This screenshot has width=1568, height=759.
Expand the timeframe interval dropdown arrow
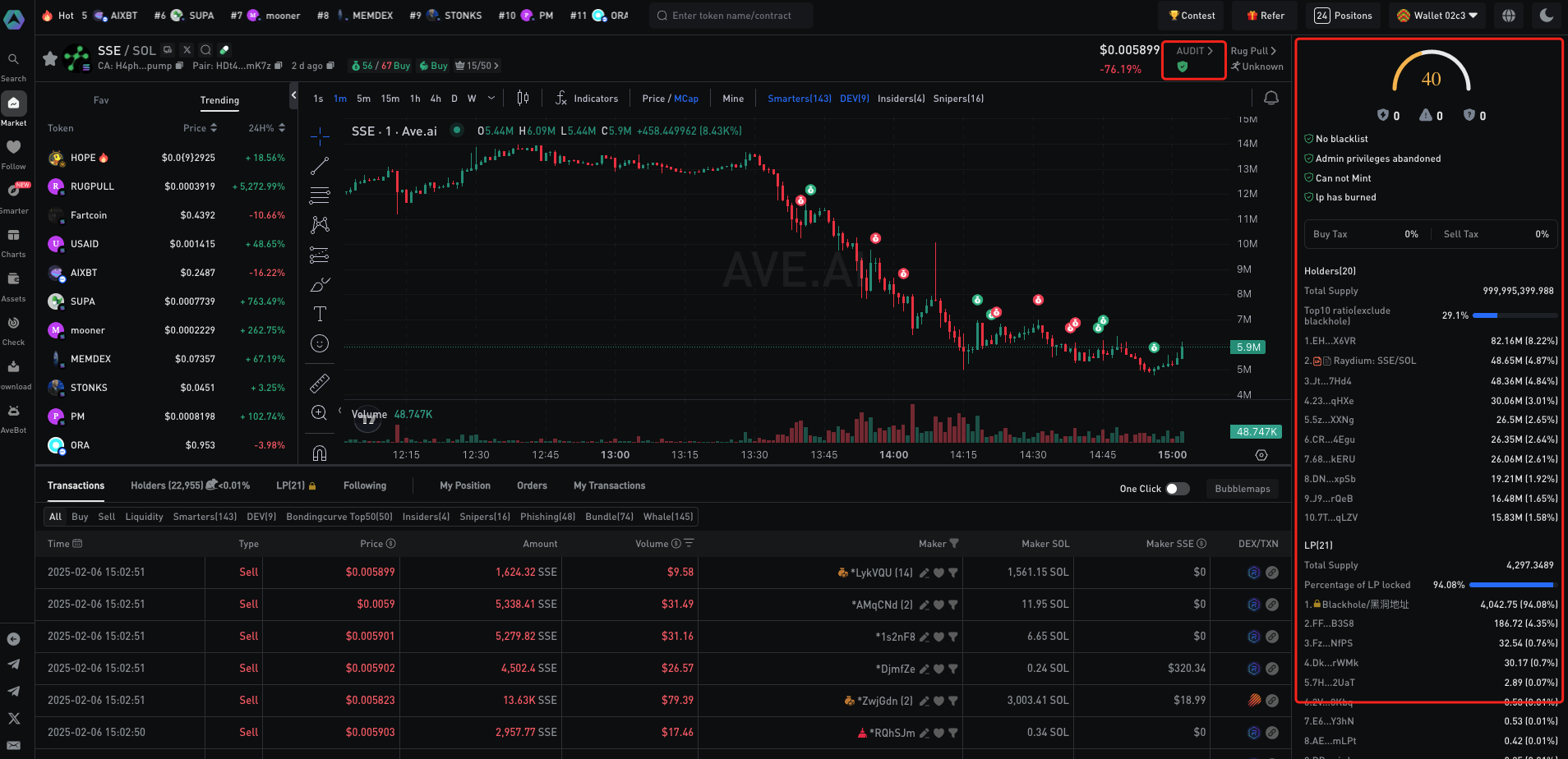point(491,99)
